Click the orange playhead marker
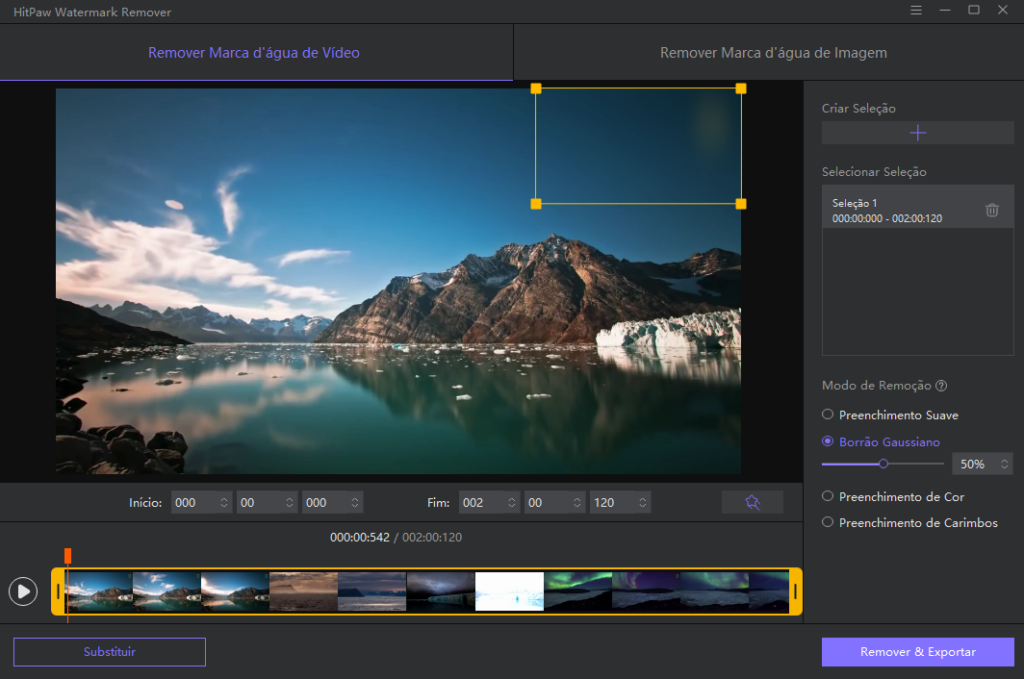The width and height of the screenshot is (1024, 679). 68,555
